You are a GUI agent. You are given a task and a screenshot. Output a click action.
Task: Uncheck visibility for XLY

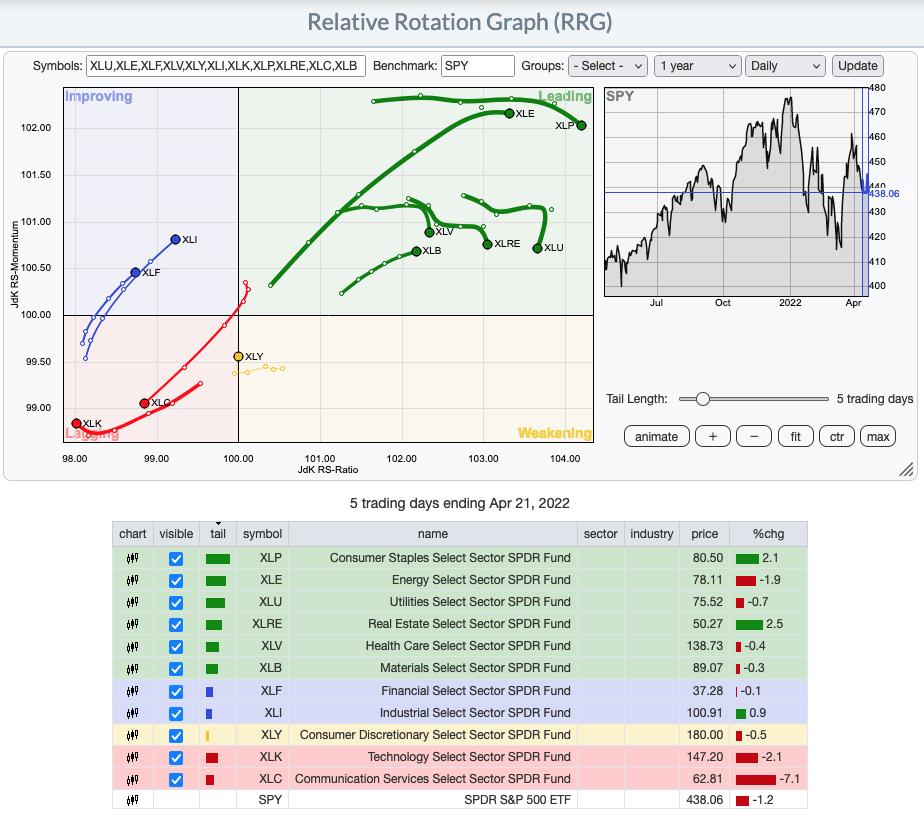176,736
